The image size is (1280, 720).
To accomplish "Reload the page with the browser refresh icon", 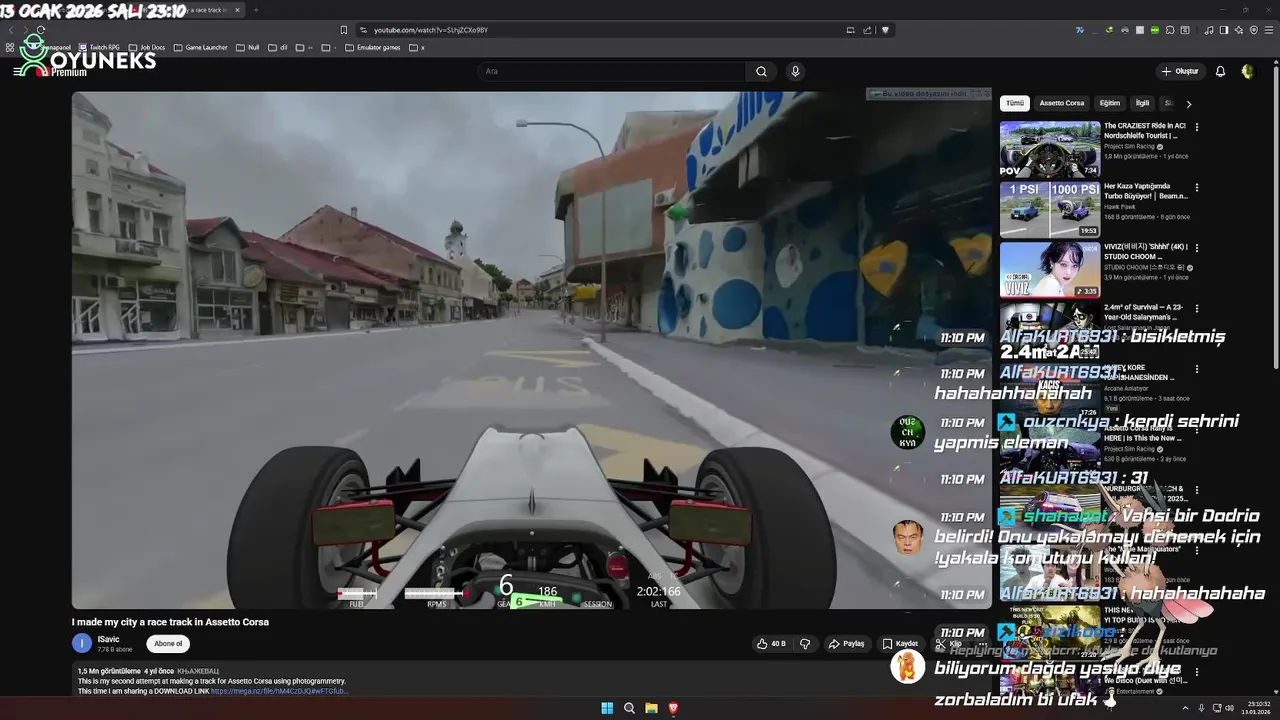I will [40, 30].
